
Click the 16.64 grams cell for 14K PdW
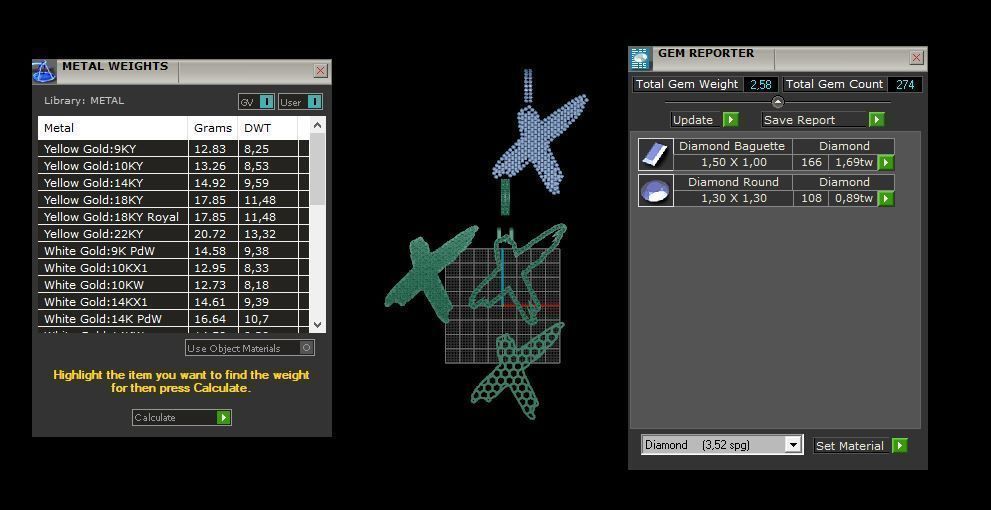[x=213, y=319]
